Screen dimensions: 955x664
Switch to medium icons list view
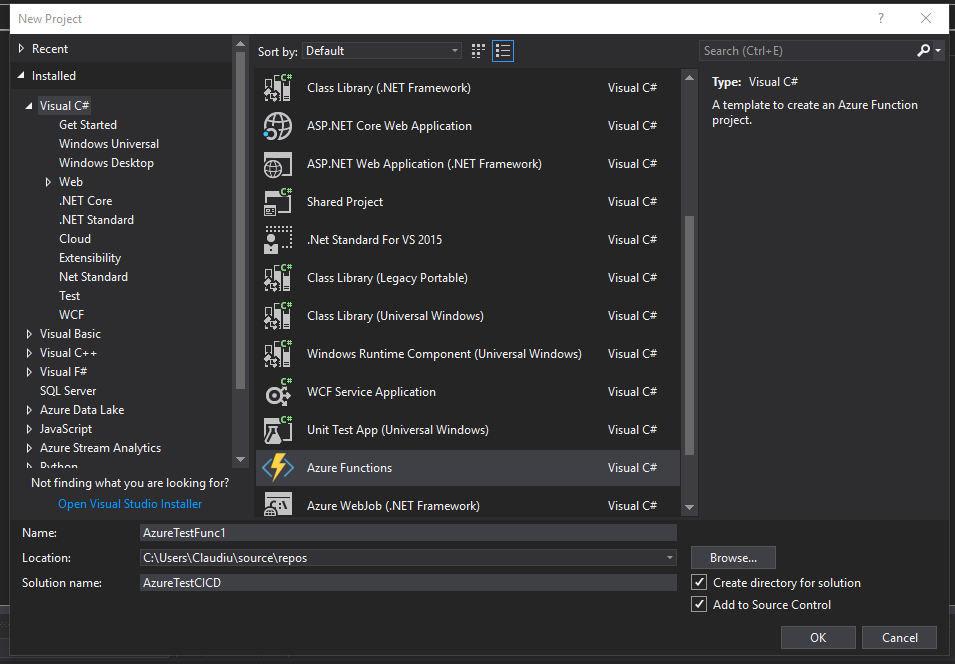pyautogui.click(x=503, y=51)
